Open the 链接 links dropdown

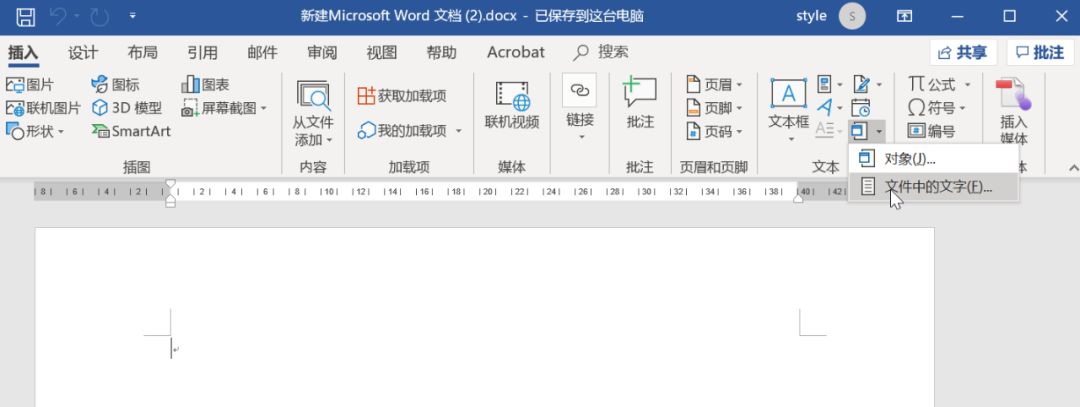(x=579, y=109)
